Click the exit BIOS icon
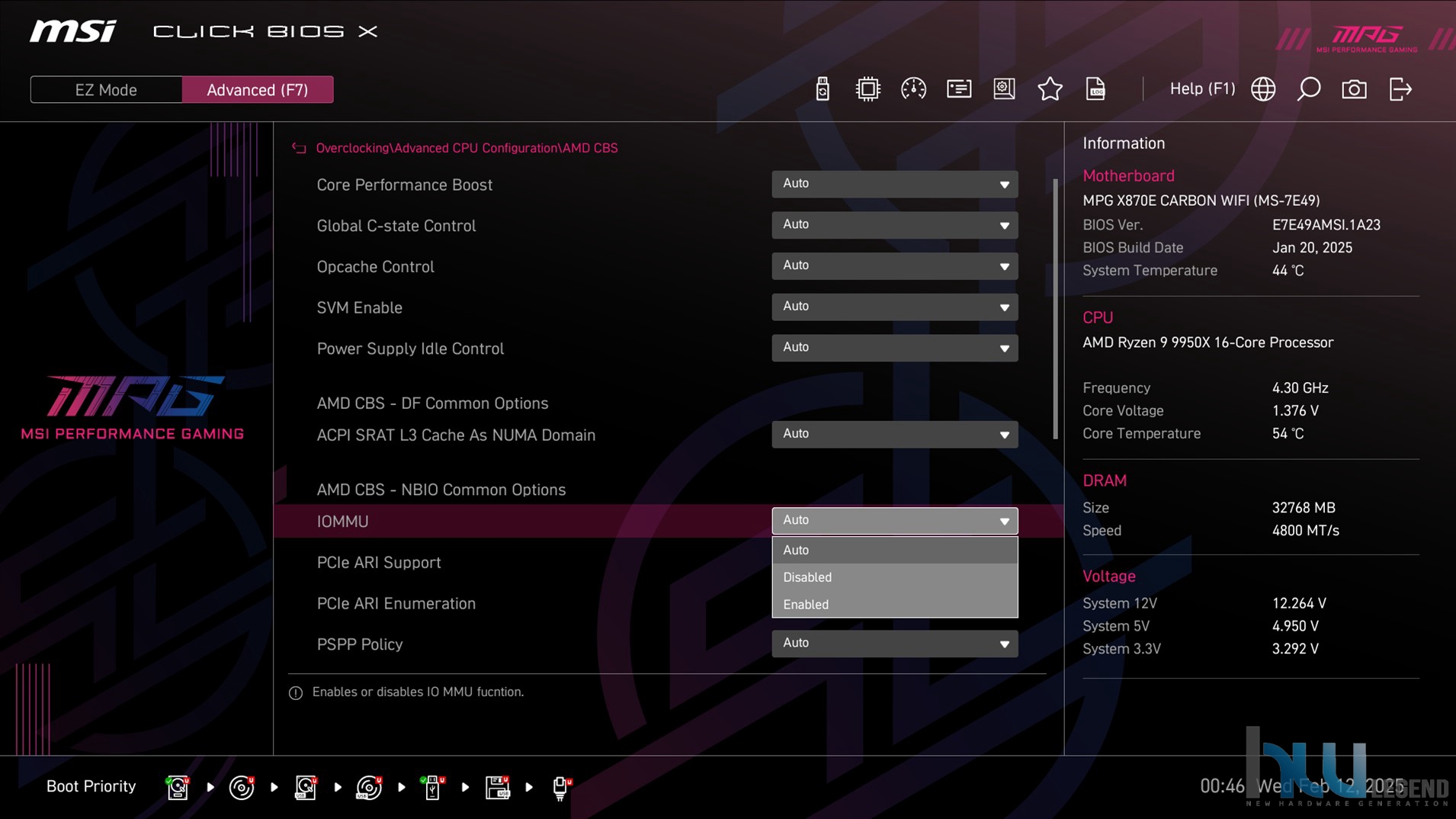 pyautogui.click(x=1400, y=89)
